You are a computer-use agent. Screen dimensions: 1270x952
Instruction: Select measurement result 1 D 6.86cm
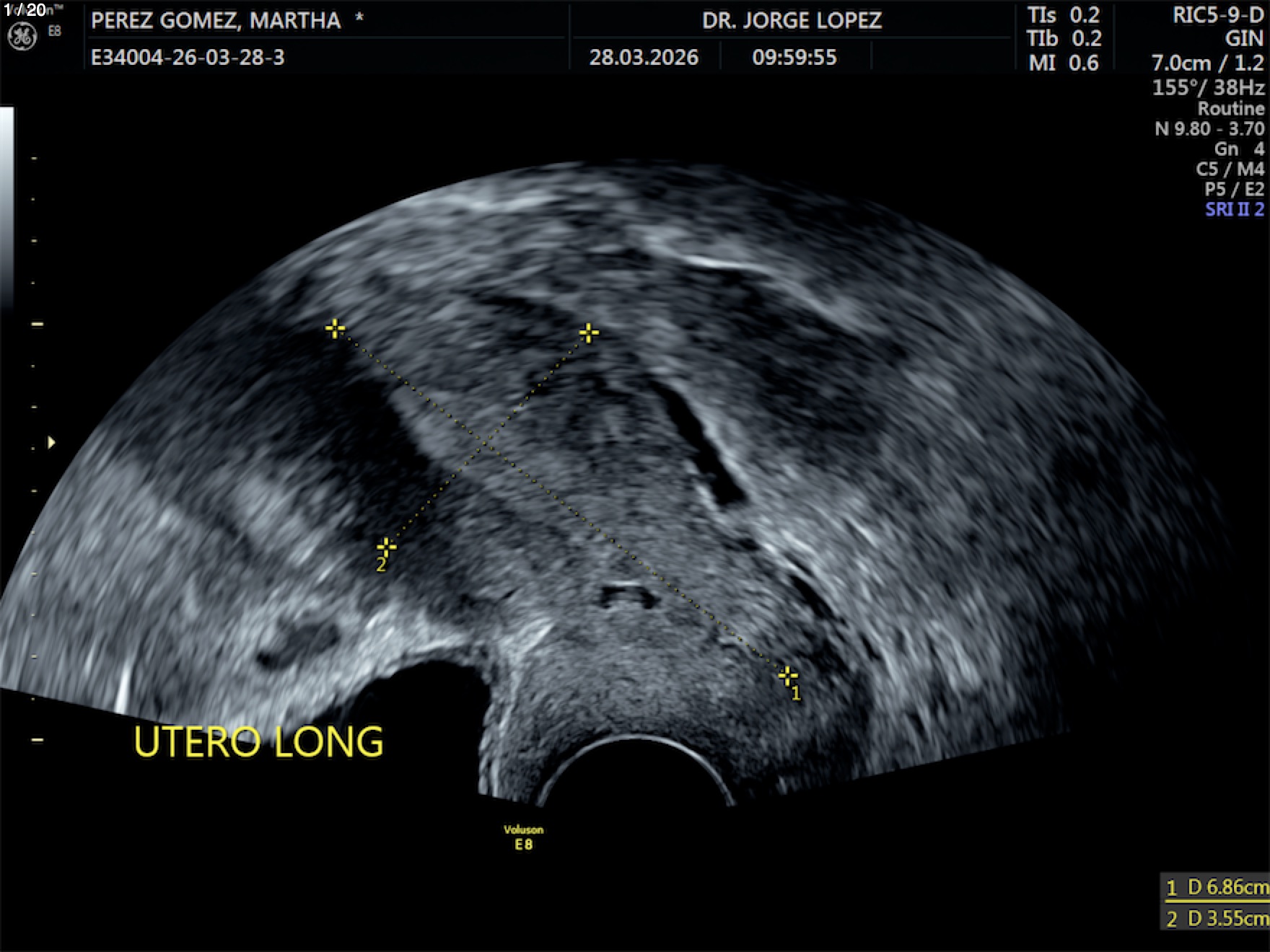click(x=1217, y=887)
